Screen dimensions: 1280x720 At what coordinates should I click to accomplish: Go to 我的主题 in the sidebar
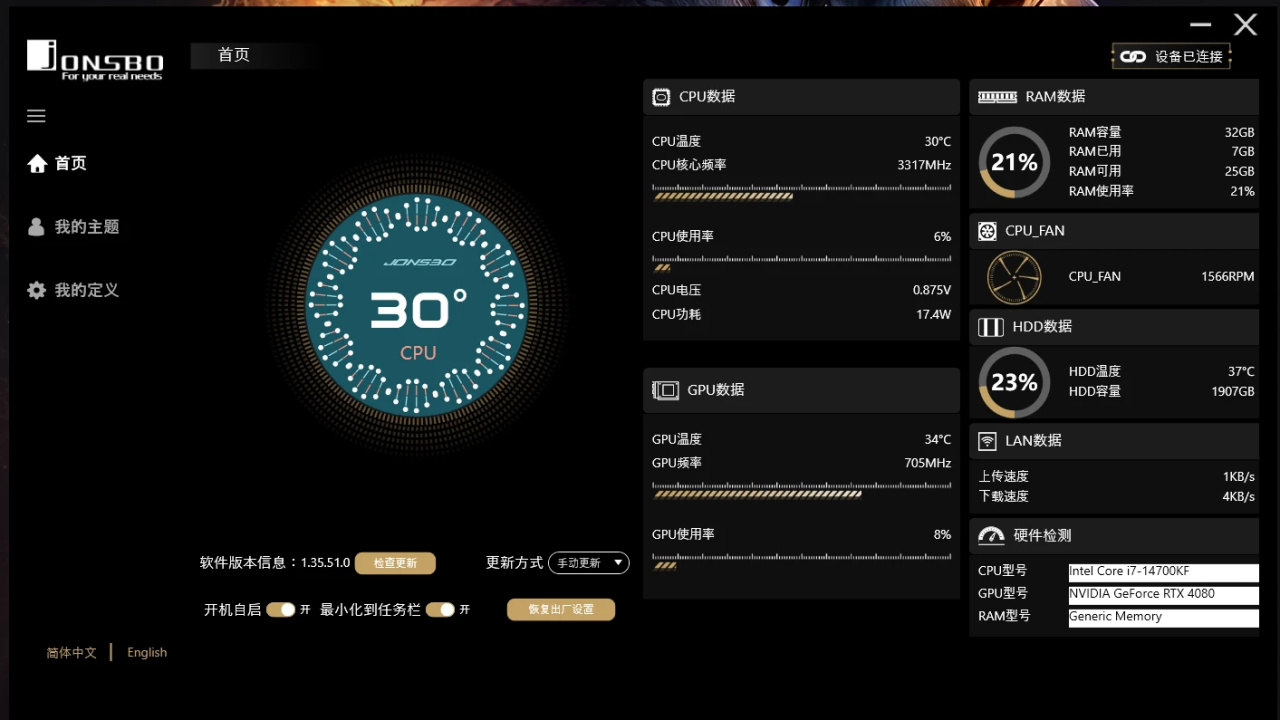(74, 227)
